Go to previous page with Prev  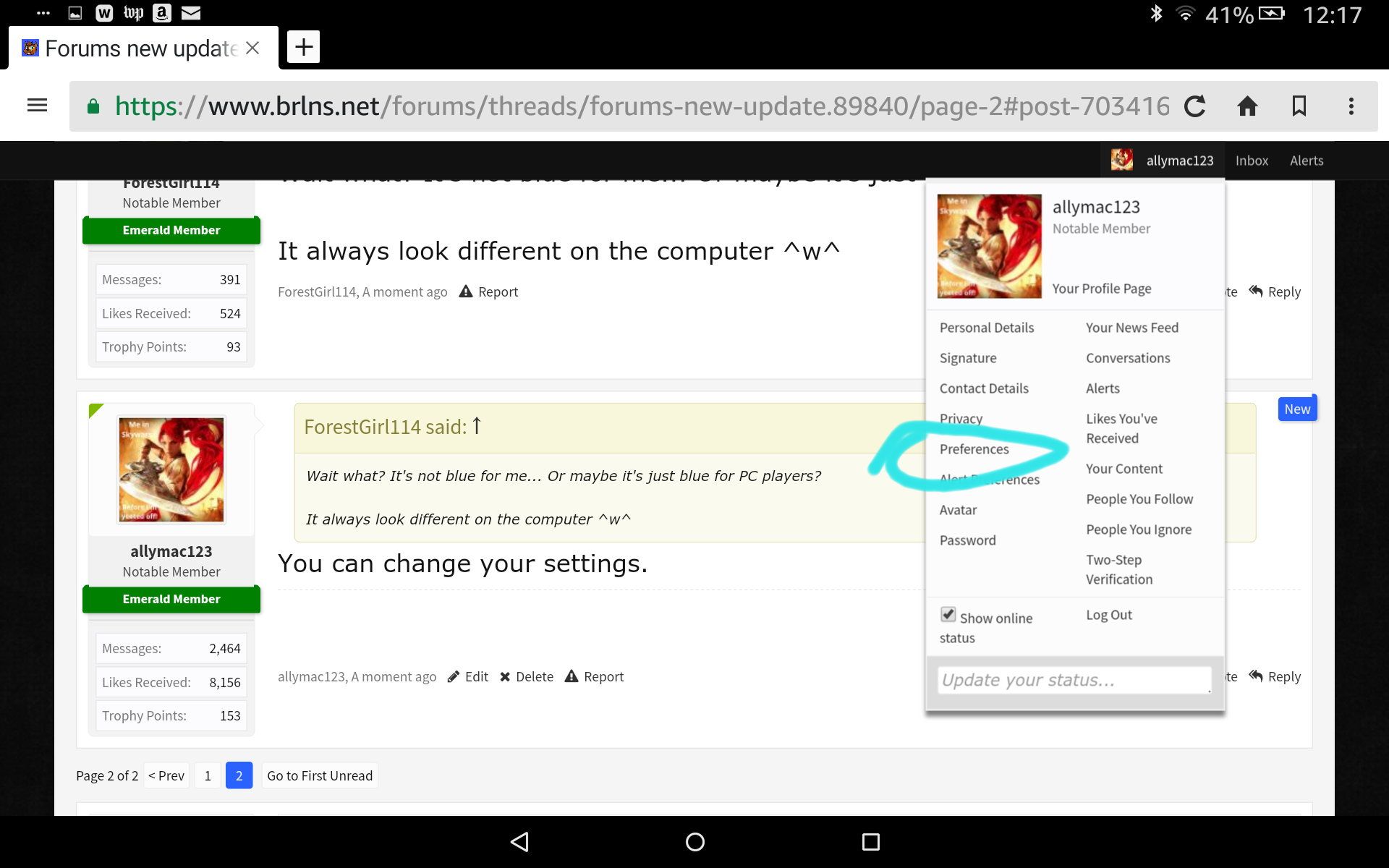point(166,775)
